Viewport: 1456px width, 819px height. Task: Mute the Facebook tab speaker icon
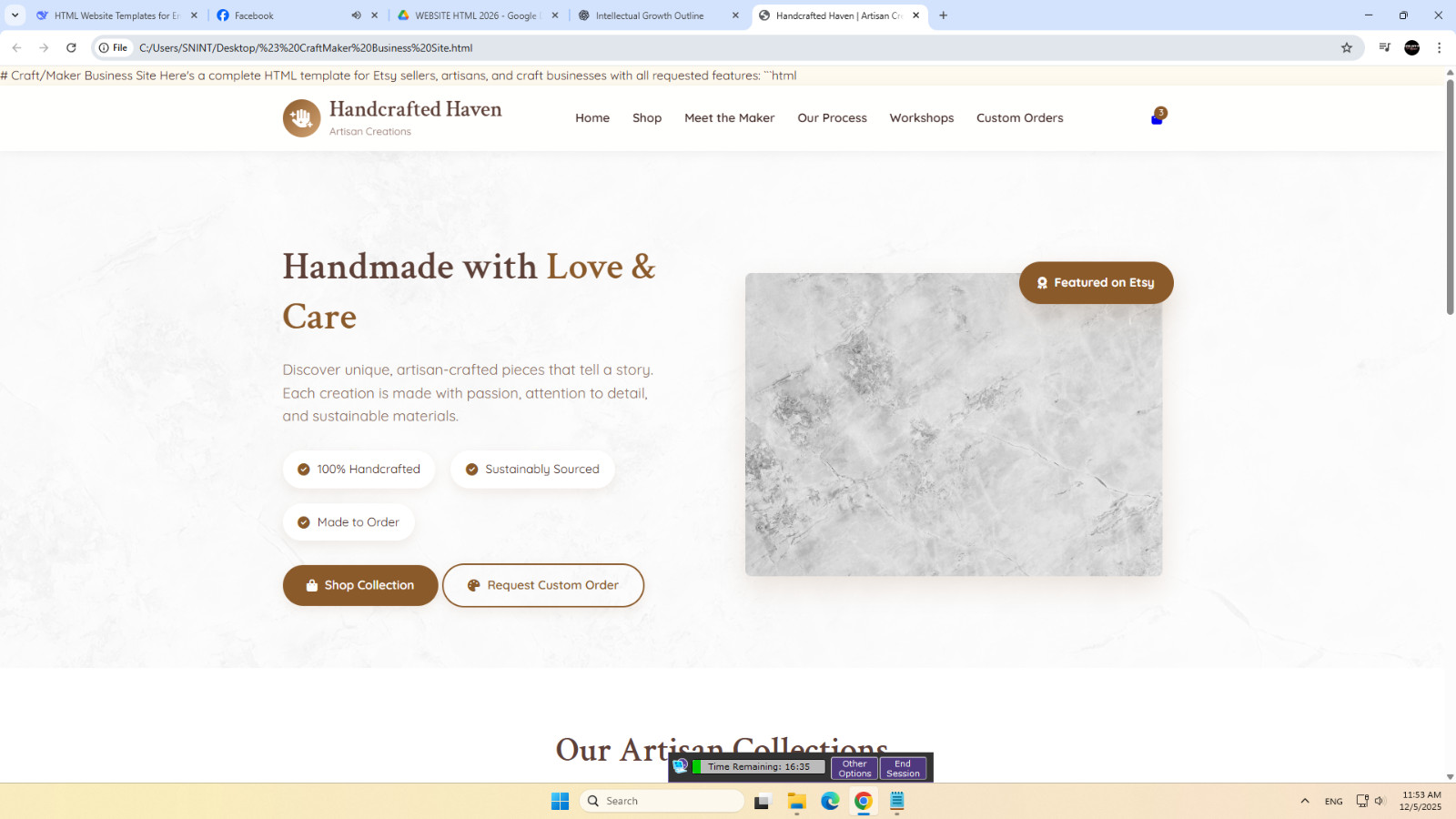[x=356, y=15]
